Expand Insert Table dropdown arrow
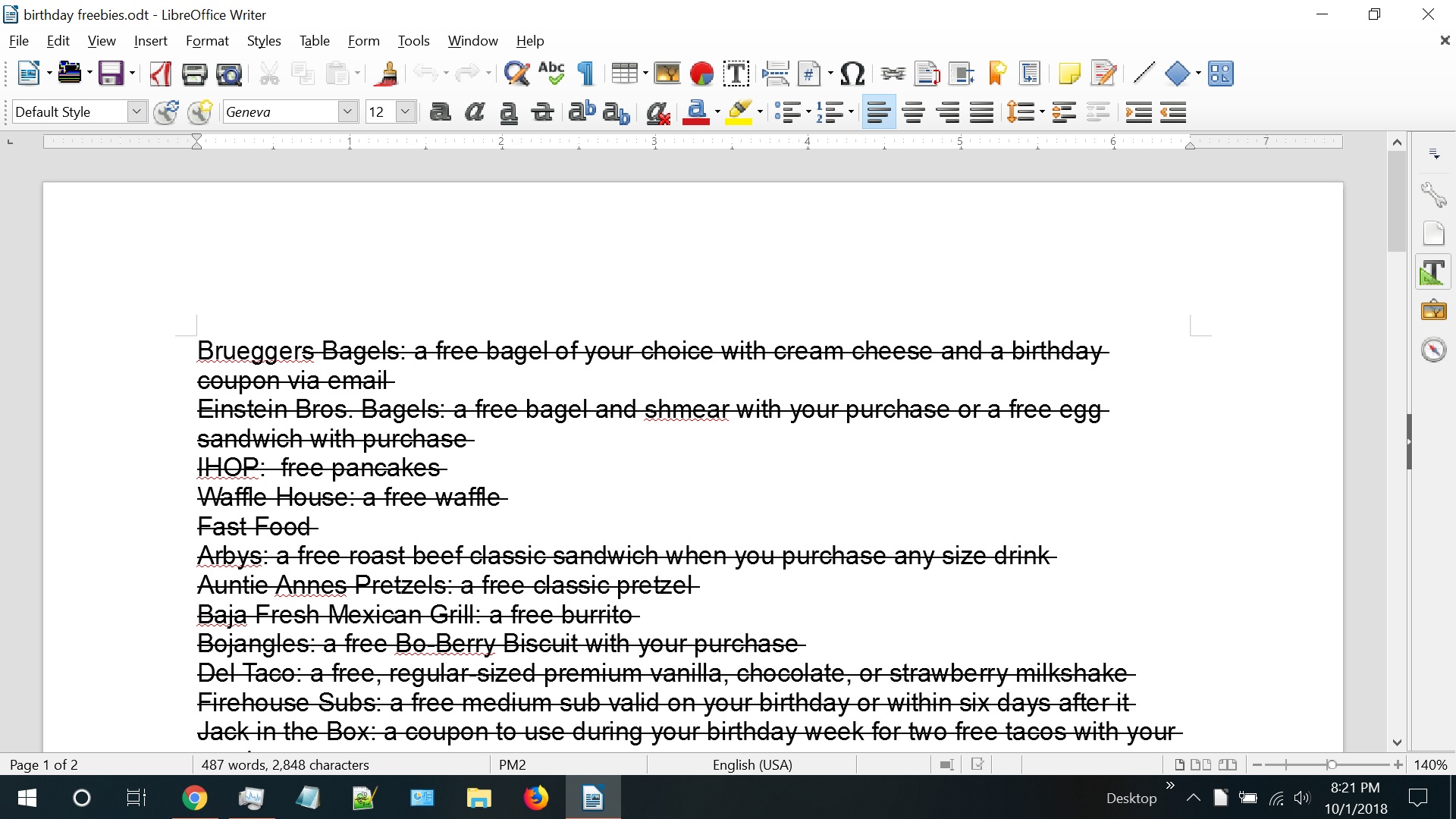Image resolution: width=1456 pixels, height=819 pixels. 645,74
